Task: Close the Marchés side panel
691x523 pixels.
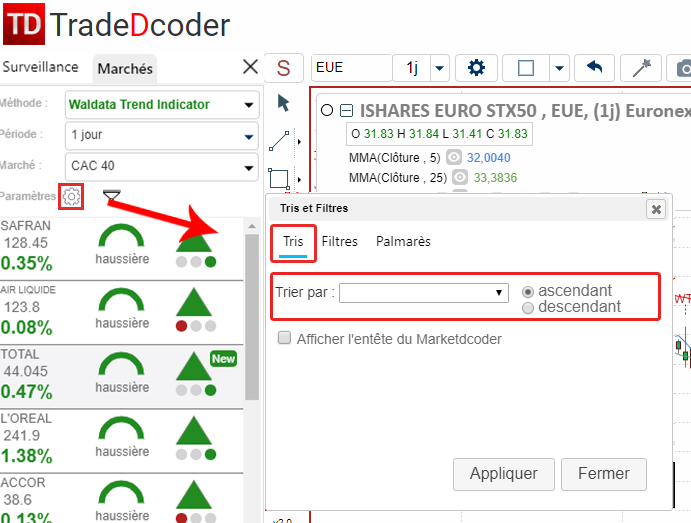Action: tap(250, 67)
